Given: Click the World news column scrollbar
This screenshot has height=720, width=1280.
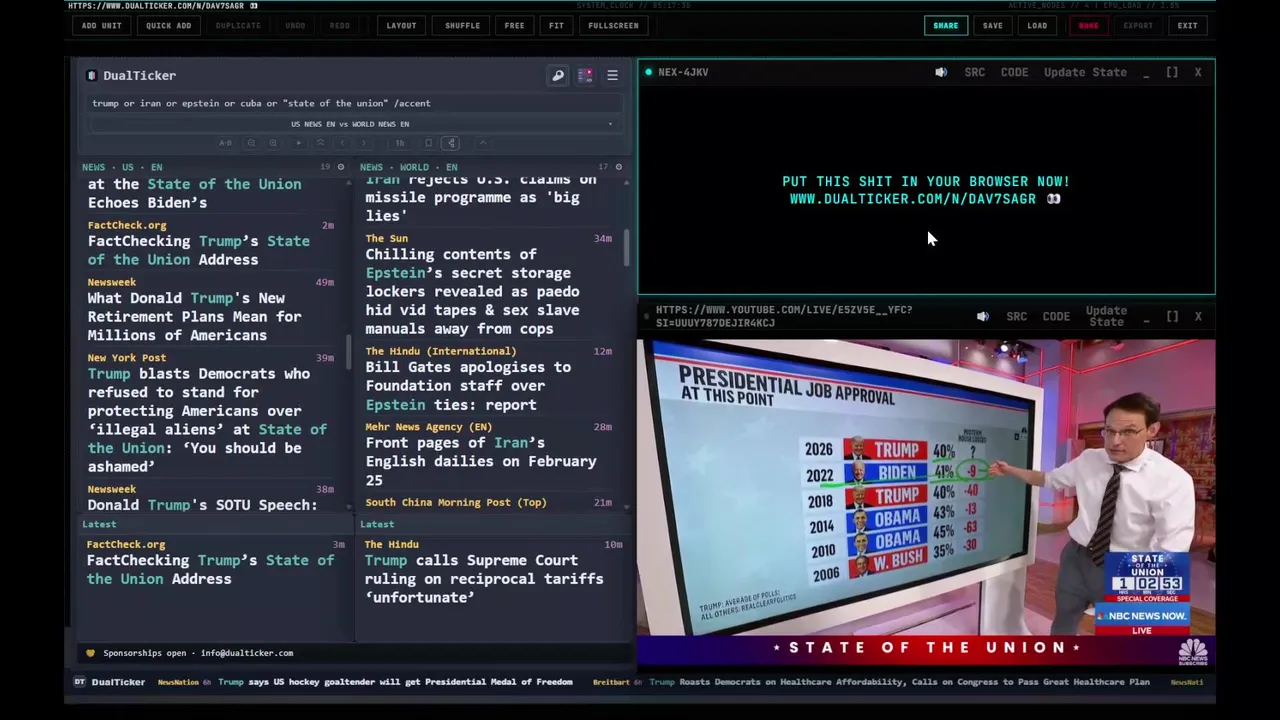Looking at the screenshot, I should (627, 248).
